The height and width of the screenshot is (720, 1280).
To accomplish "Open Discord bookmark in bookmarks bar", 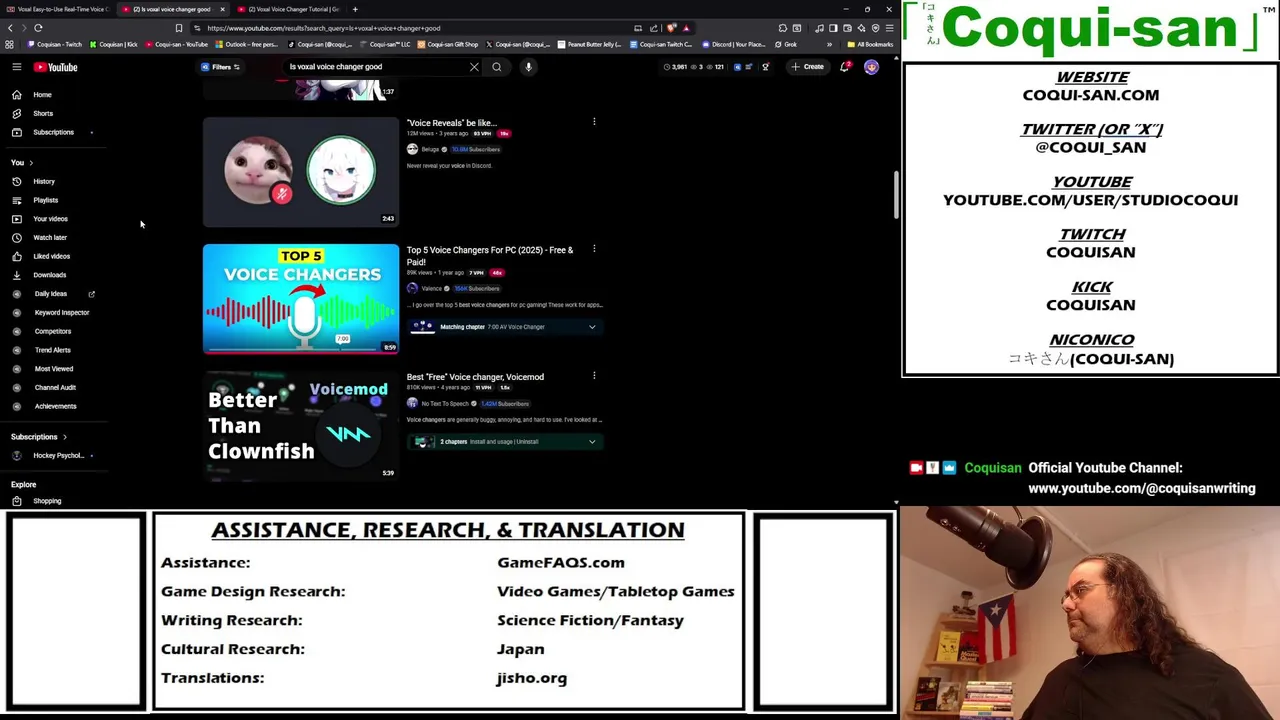I will (x=734, y=44).
